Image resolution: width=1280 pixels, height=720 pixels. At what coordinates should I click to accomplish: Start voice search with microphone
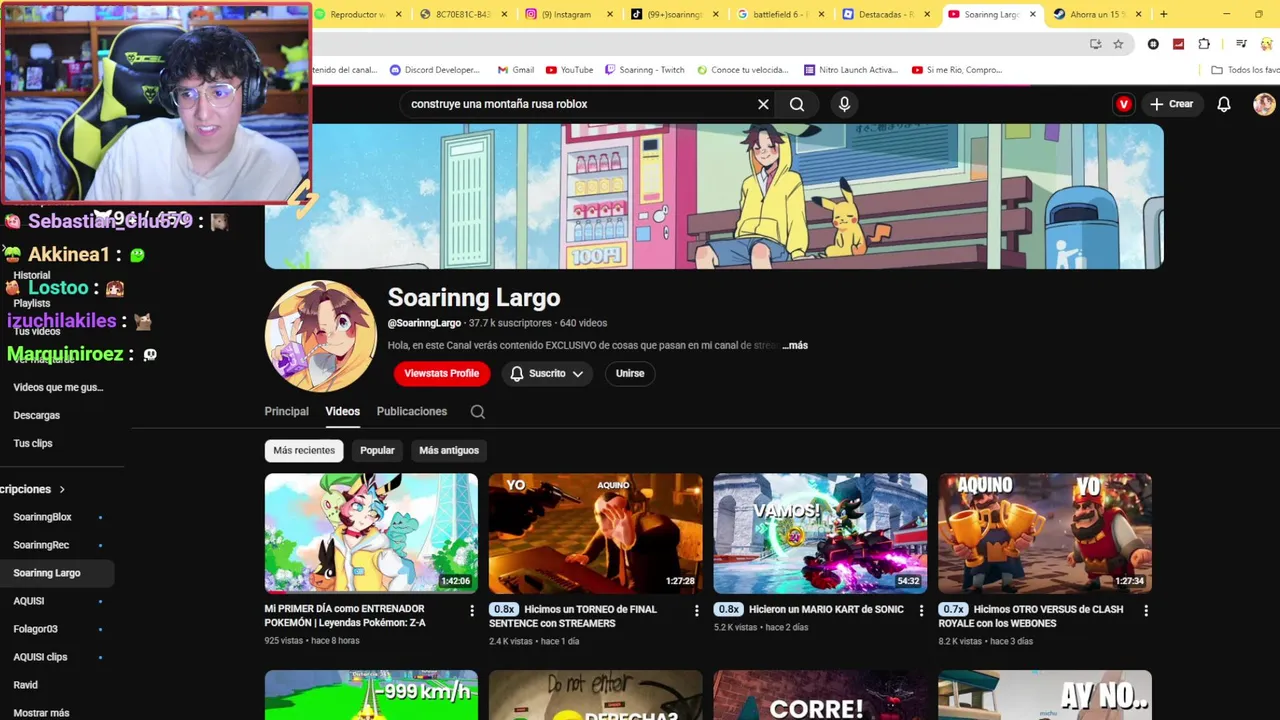tap(844, 104)
